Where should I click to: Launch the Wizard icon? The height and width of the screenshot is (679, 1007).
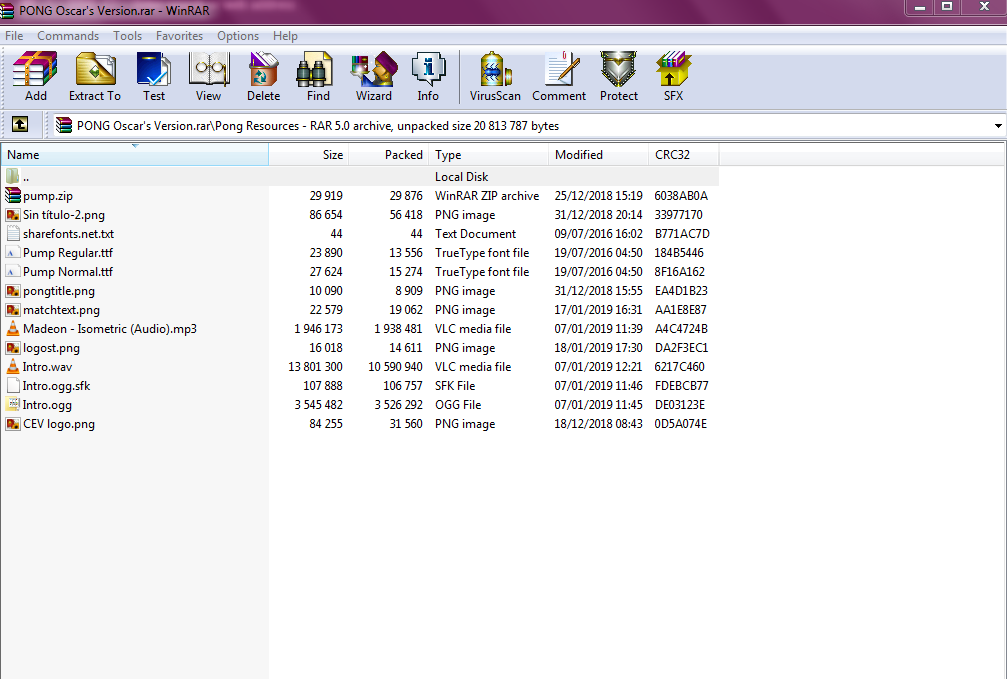[x=374, y=69]
